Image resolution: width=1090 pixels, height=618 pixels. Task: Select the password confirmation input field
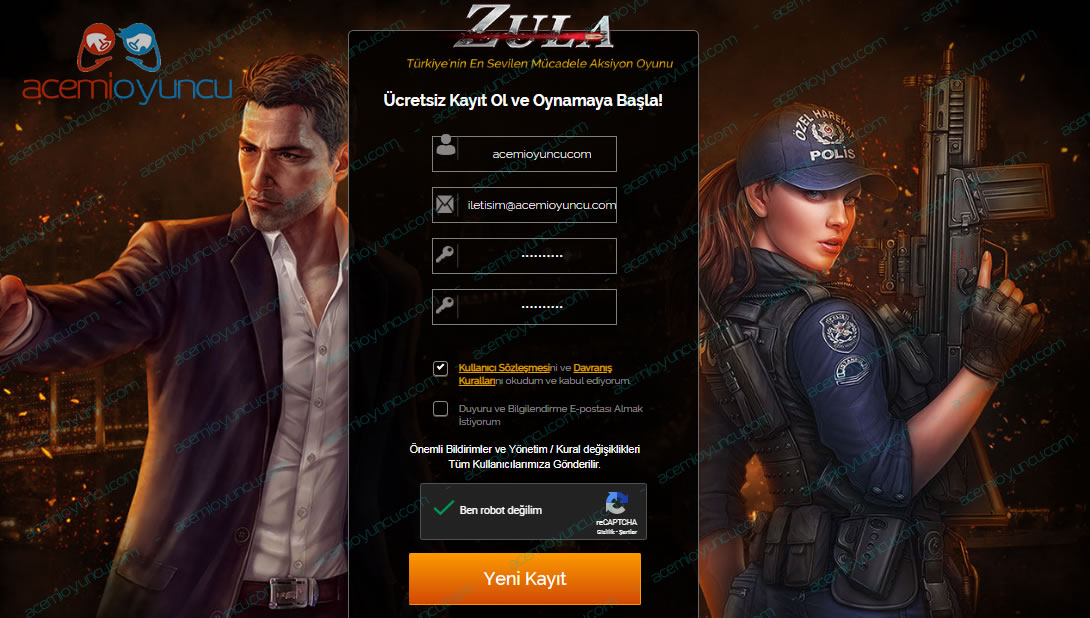coord(524,307)
